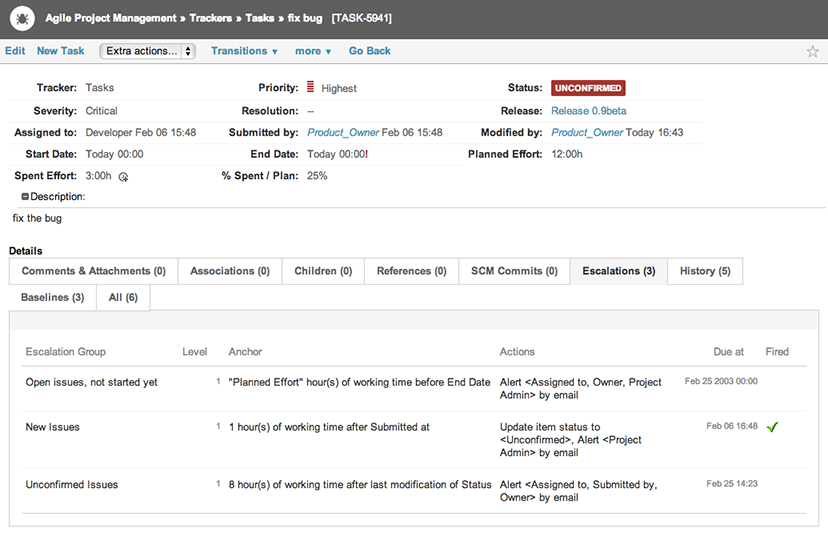This screenshot has width=828, height=533.
Task: Click the Edit link
Action: (x=15, y=51)
